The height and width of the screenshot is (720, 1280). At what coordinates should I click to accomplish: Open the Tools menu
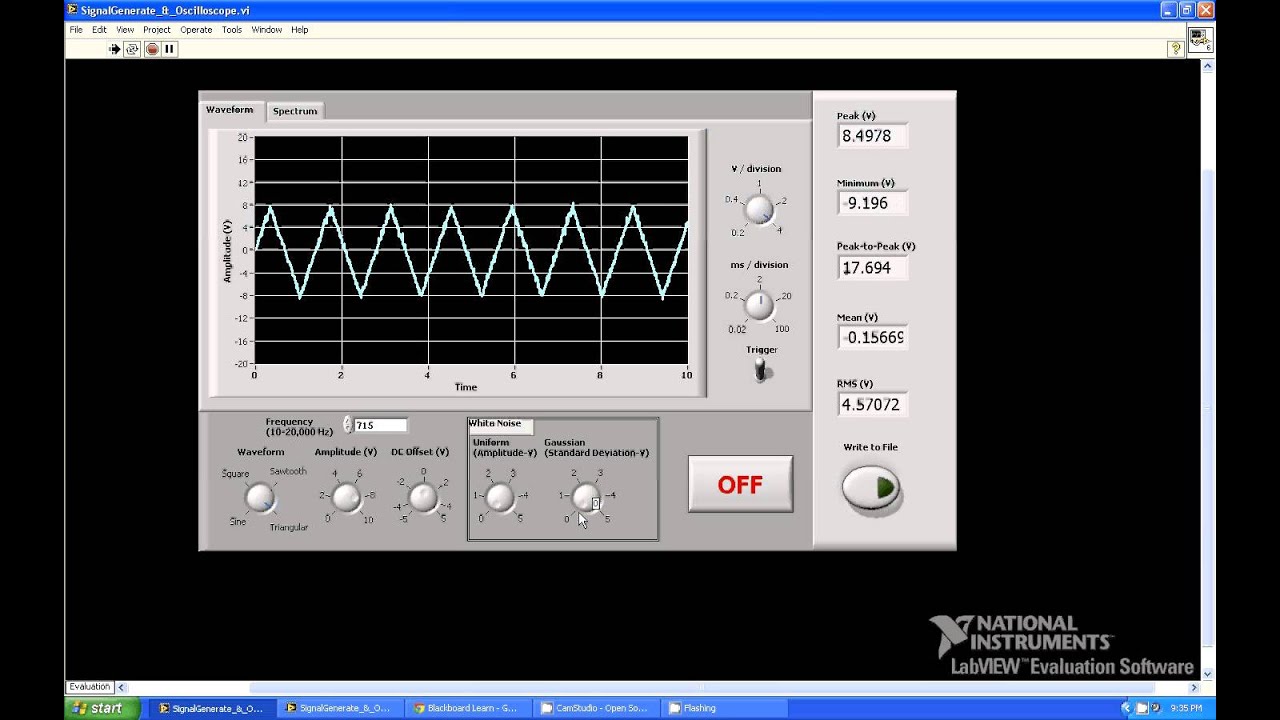click(x=232, y=30)
